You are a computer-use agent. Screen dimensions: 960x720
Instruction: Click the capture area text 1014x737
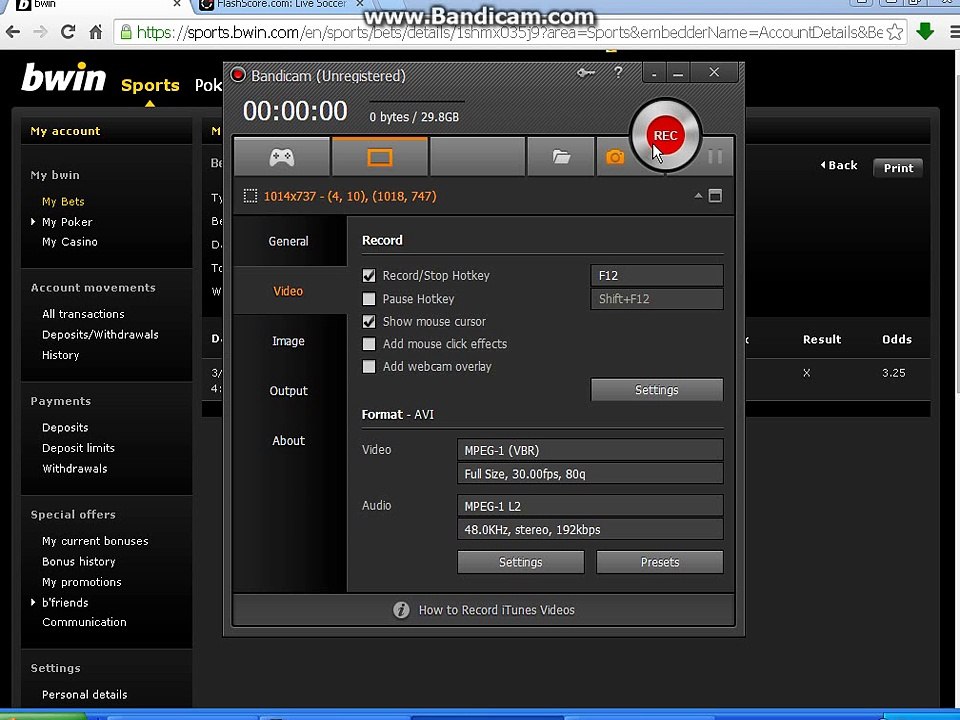[x=350, y=197]
